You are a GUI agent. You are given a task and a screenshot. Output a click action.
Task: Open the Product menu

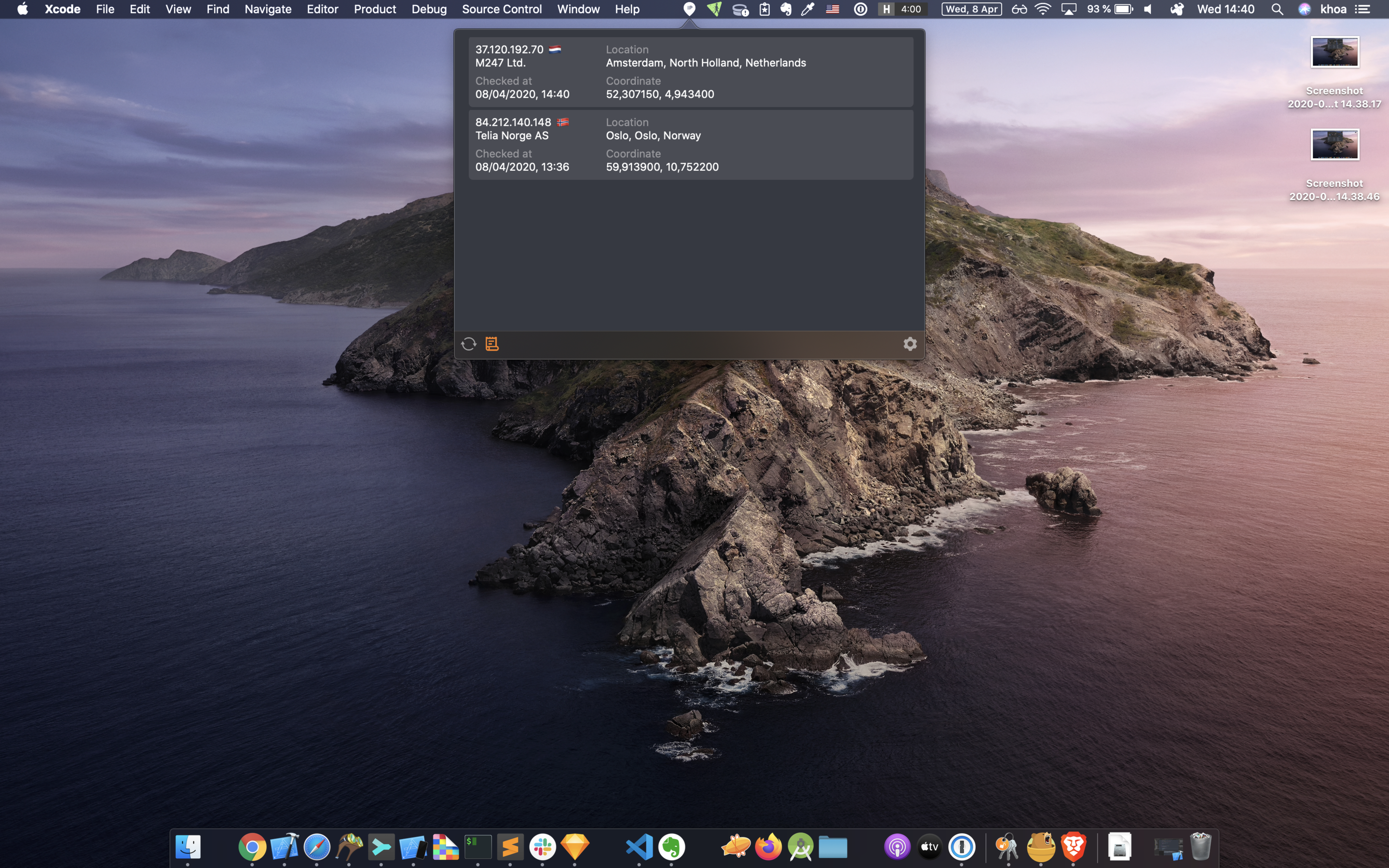[x=374, y=9]
